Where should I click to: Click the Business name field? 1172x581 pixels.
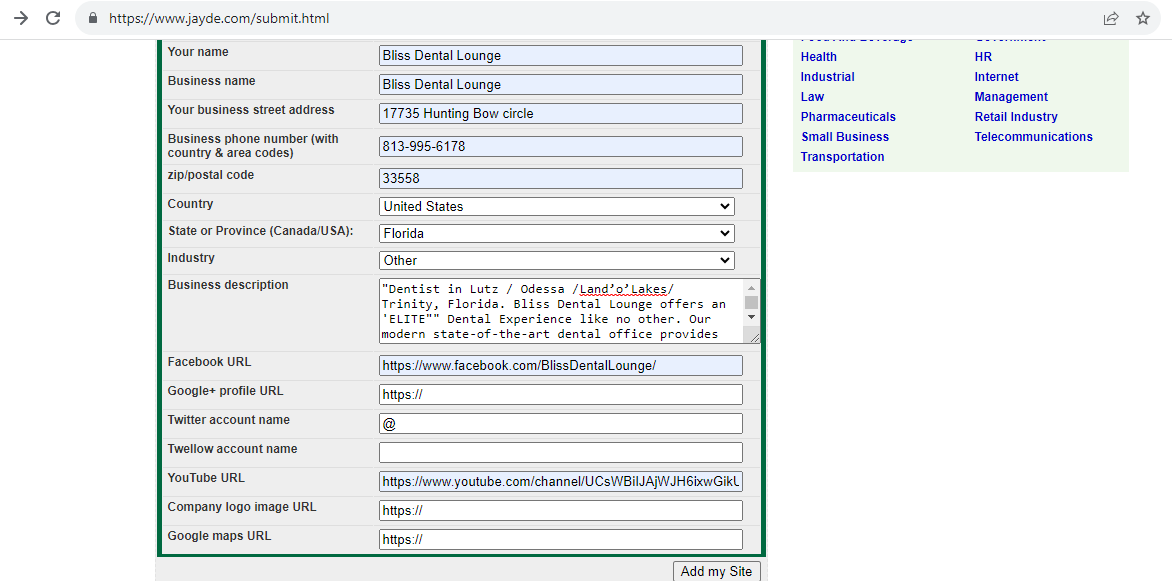[x=561, y=84]
